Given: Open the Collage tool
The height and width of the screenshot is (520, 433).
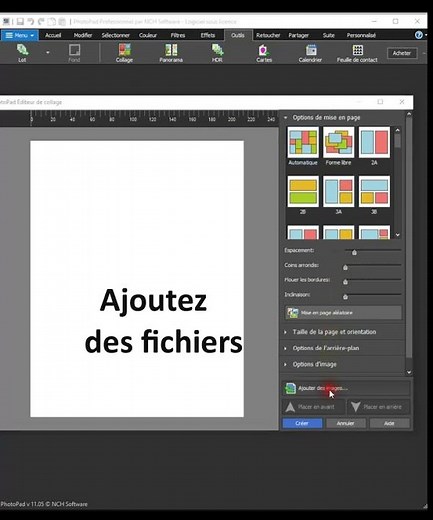Looking at the screenshot, I should [x=124, y=53].
